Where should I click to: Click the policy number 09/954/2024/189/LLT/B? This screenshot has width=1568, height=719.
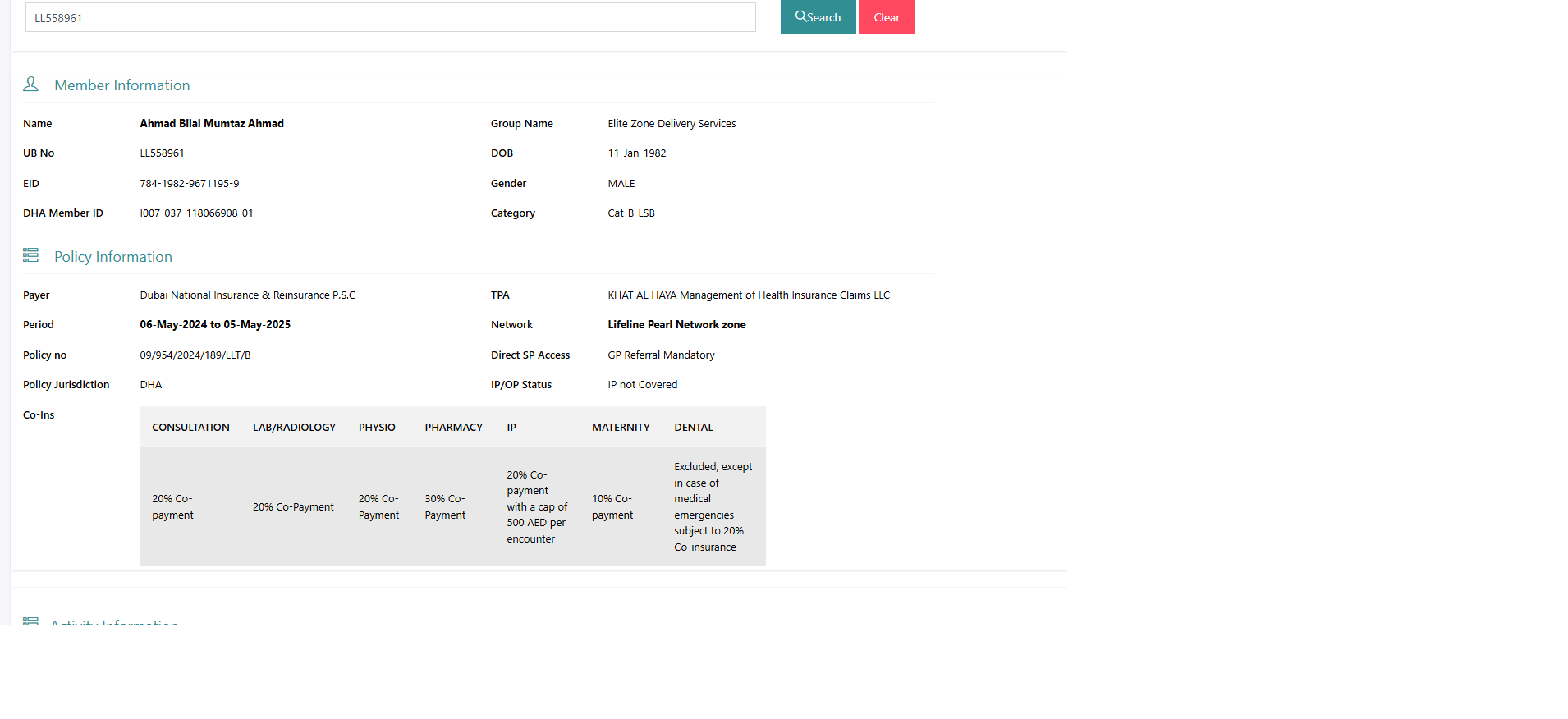click(x=195, y=355)
